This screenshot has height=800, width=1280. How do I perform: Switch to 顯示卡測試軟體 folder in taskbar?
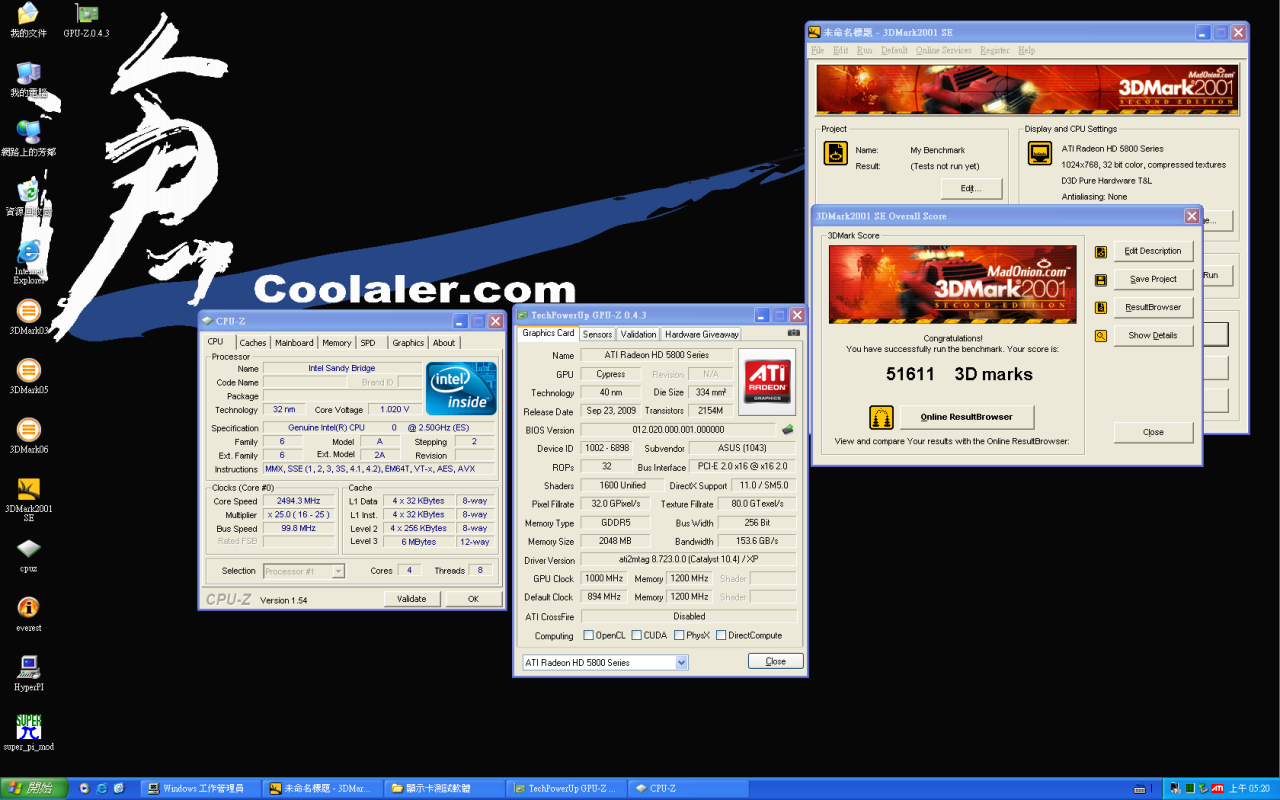click(444, 789)
